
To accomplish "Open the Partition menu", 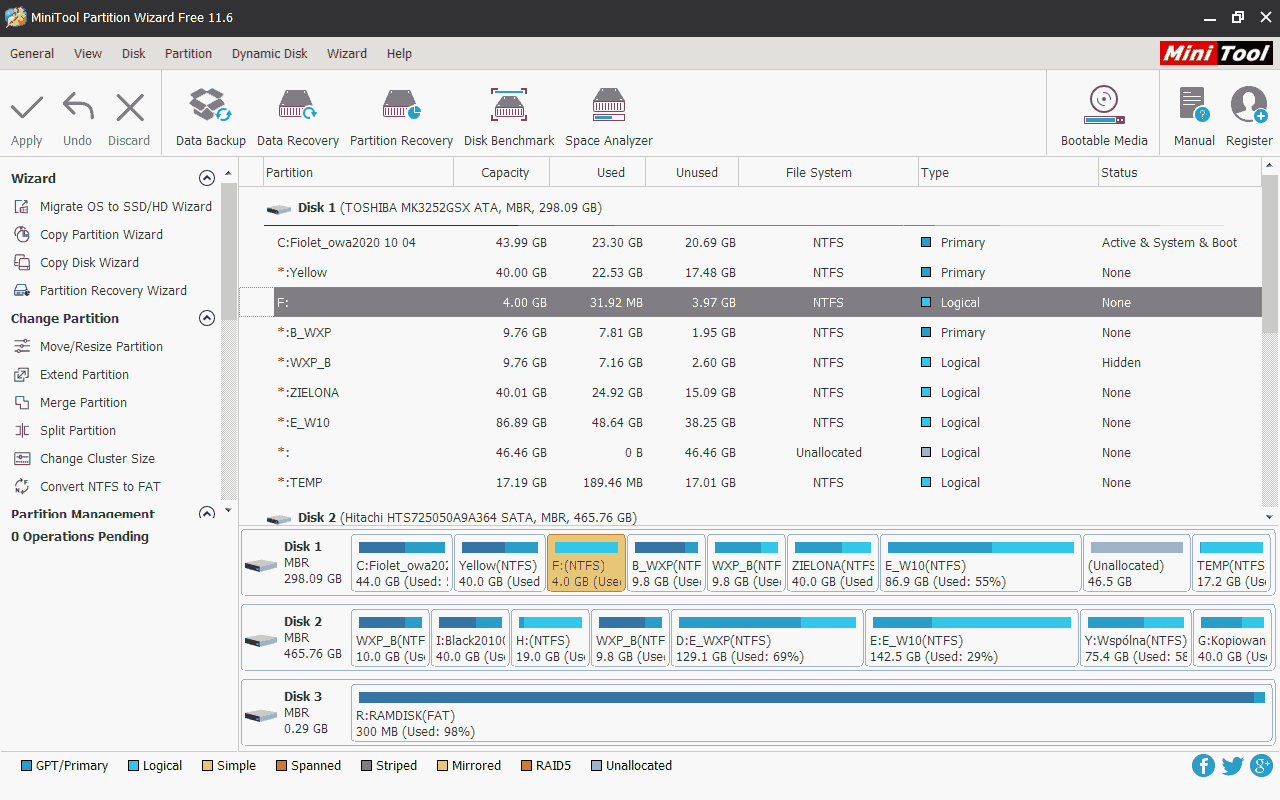I will [x=188, y=54].
